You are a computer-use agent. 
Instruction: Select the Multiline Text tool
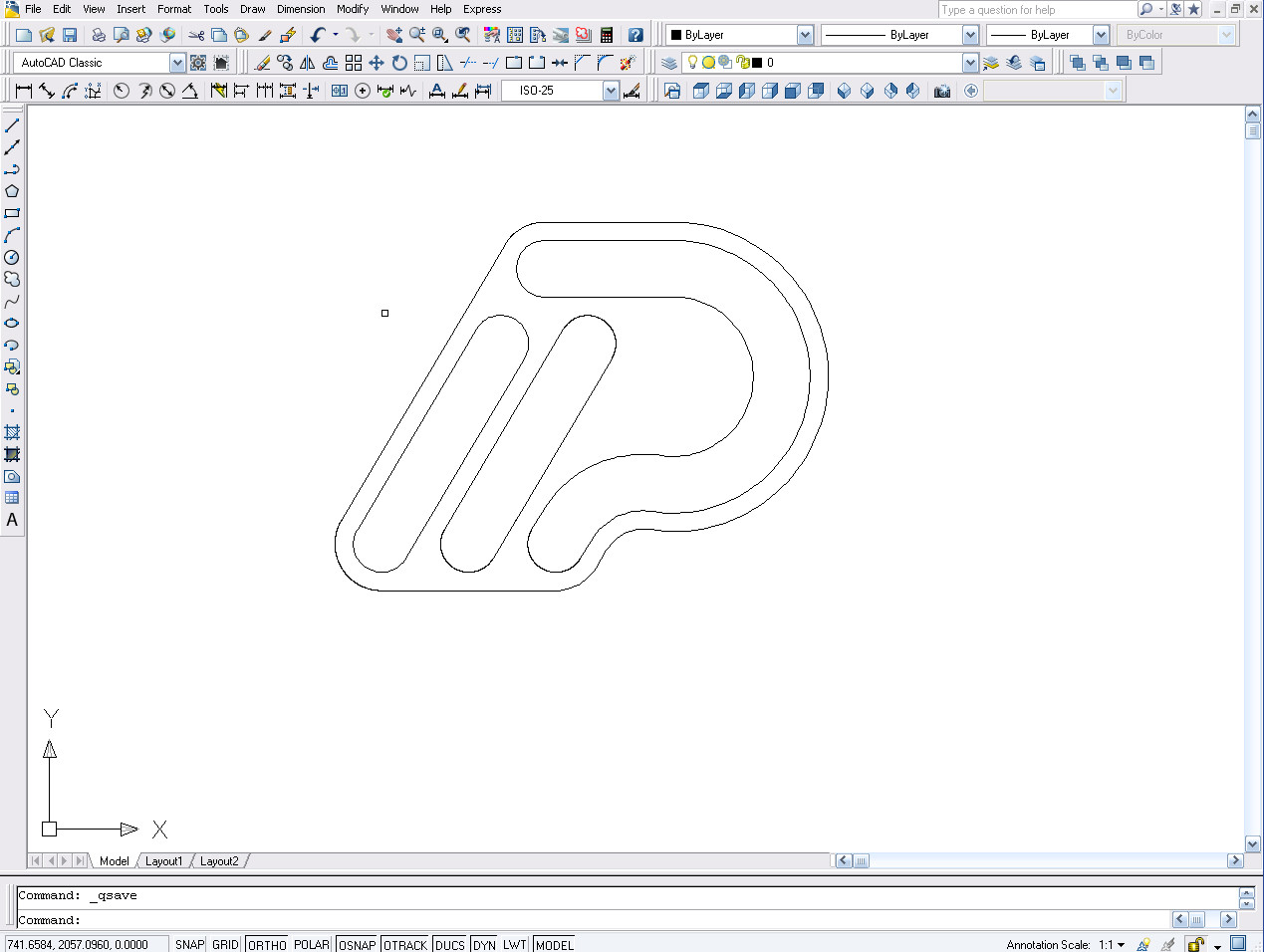coord(12,520)
